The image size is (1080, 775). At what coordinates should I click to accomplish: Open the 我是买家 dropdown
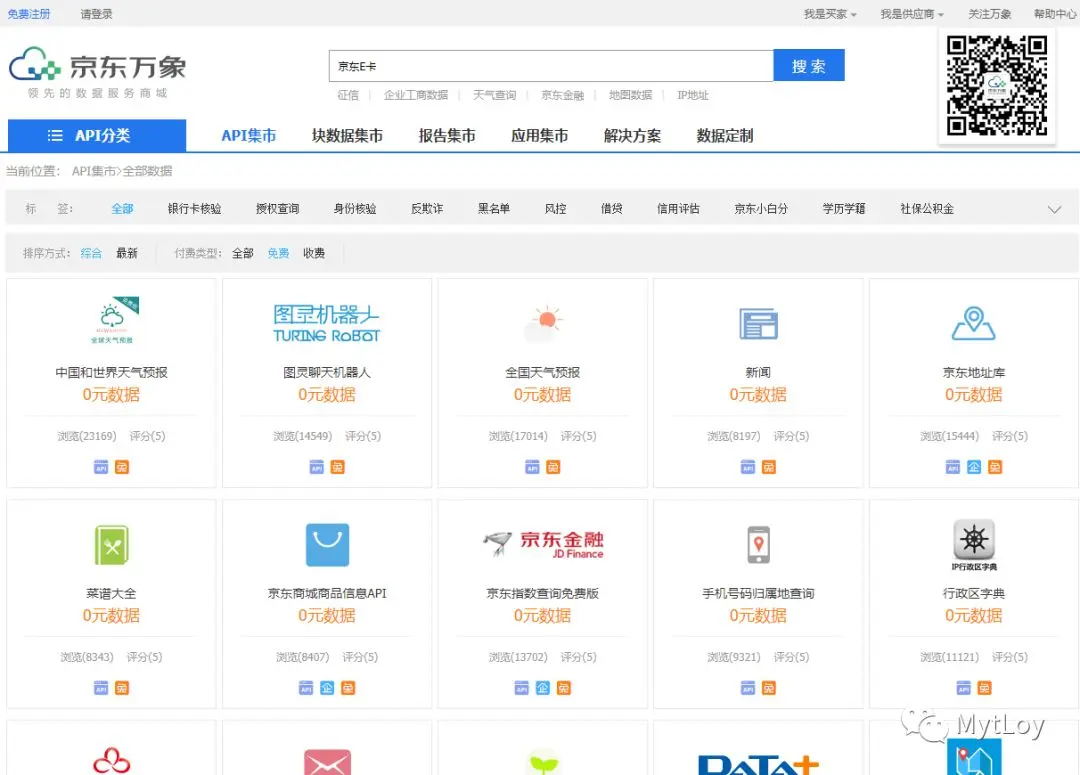(x=830, y=14)
